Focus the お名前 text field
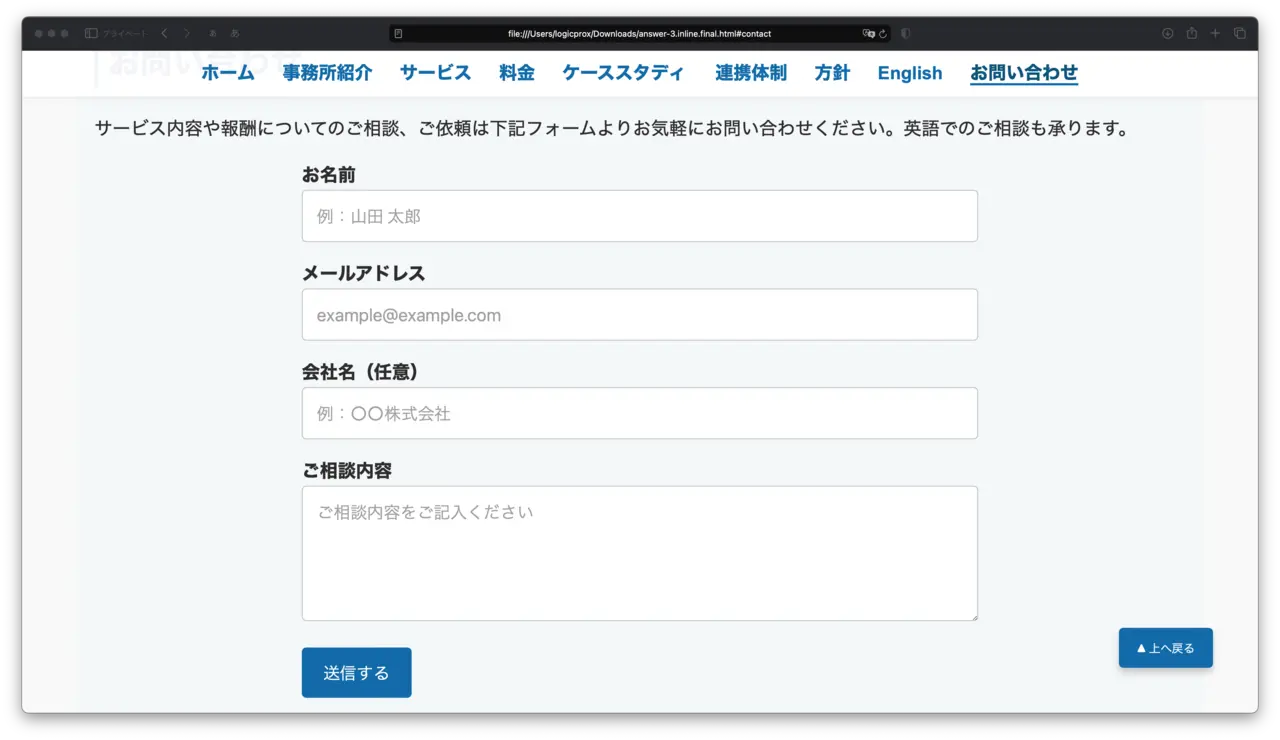The height and width of the screenshot is (740, 1280). [x=639, y=216]
